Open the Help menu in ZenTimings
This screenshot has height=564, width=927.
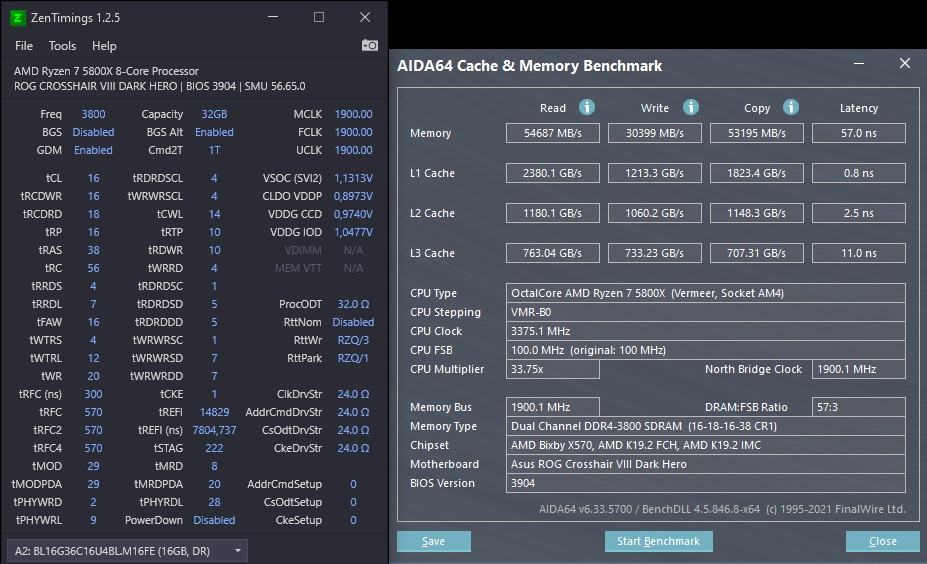[x=104, y=46]
